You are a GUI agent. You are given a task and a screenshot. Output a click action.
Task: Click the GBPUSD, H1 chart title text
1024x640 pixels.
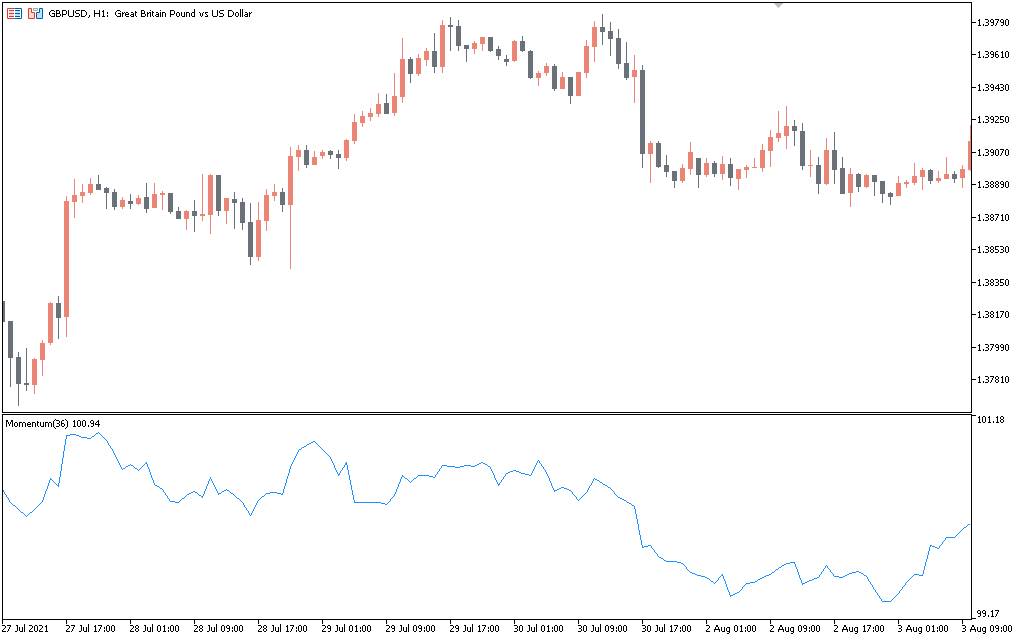(x=150, y=14)
